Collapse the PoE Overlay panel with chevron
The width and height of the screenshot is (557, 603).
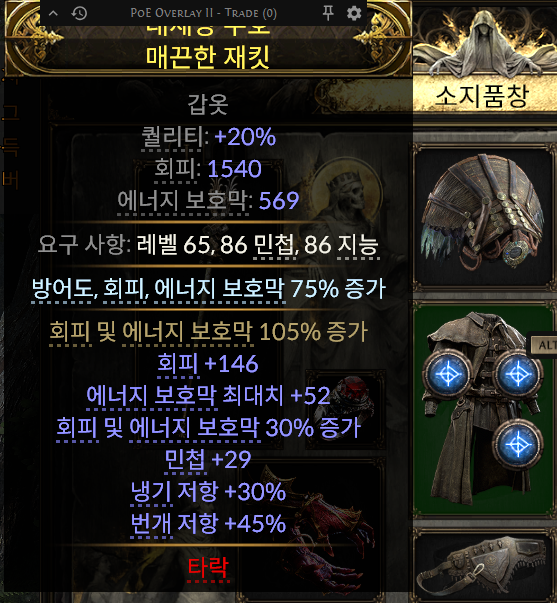coord(53,13)
